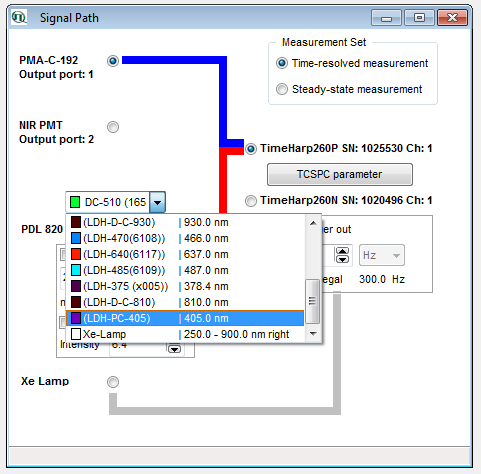481x474 pixels.
Task: Click the 300.0 Hz frequency readout
Action: 382,279
